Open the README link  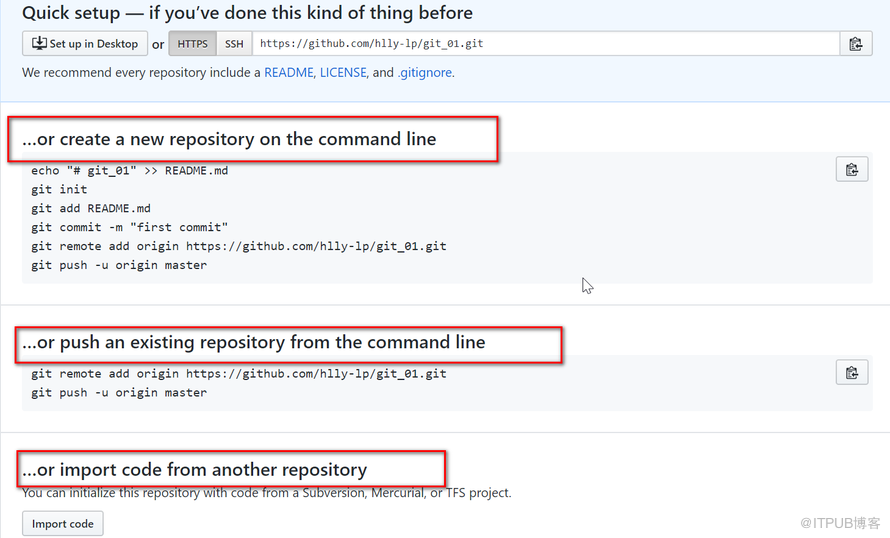point(289,73)
